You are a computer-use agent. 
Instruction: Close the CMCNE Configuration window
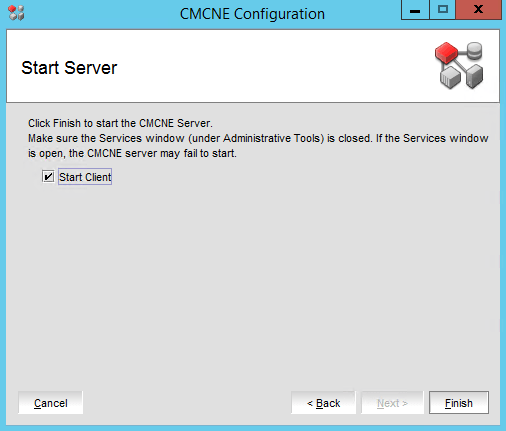tap(478, 10)
